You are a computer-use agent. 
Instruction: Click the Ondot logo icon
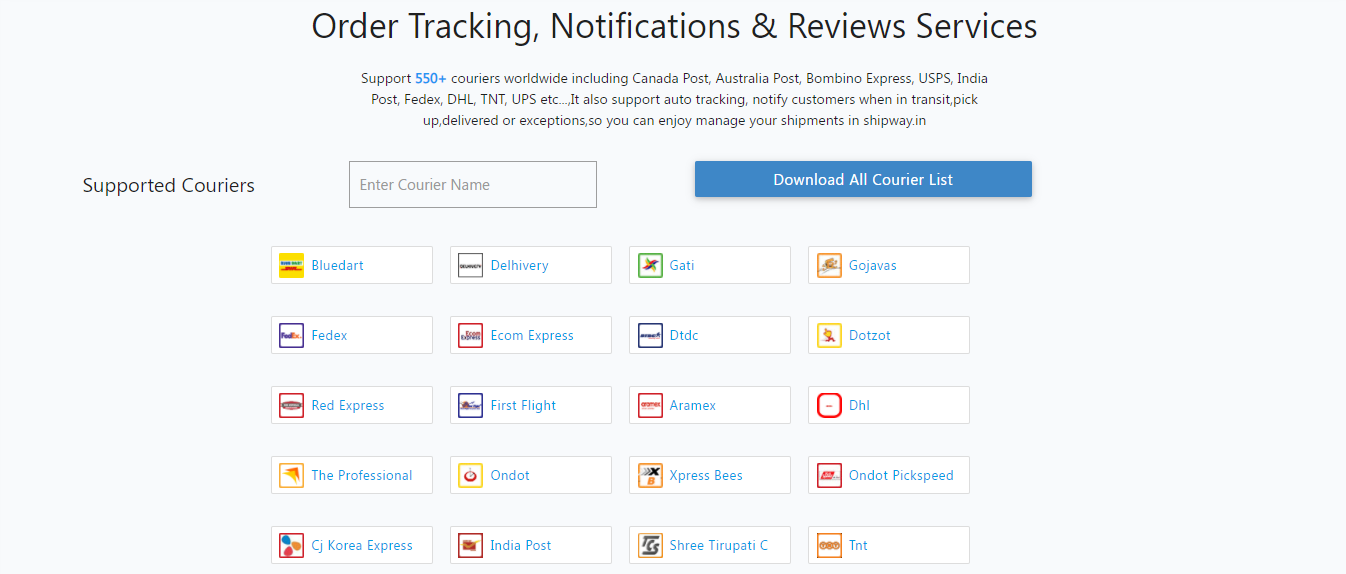470,475
